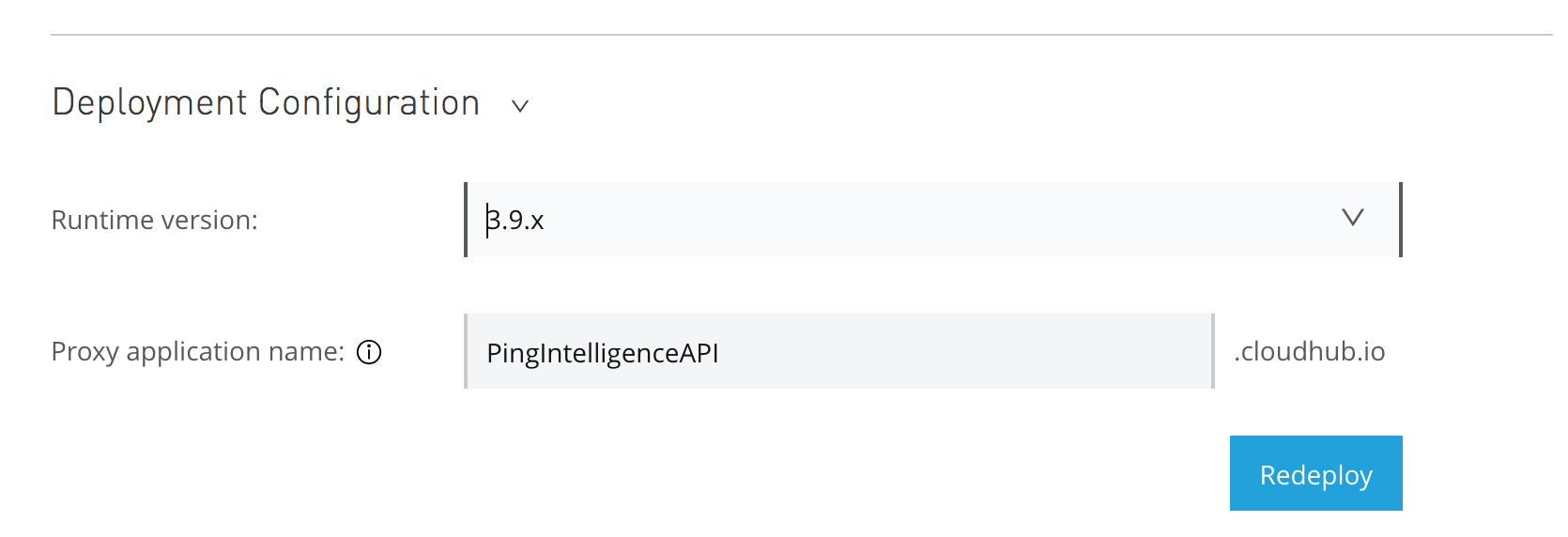
Task: Click the right edge of the Proxy name field
Action: (1212, 351)
